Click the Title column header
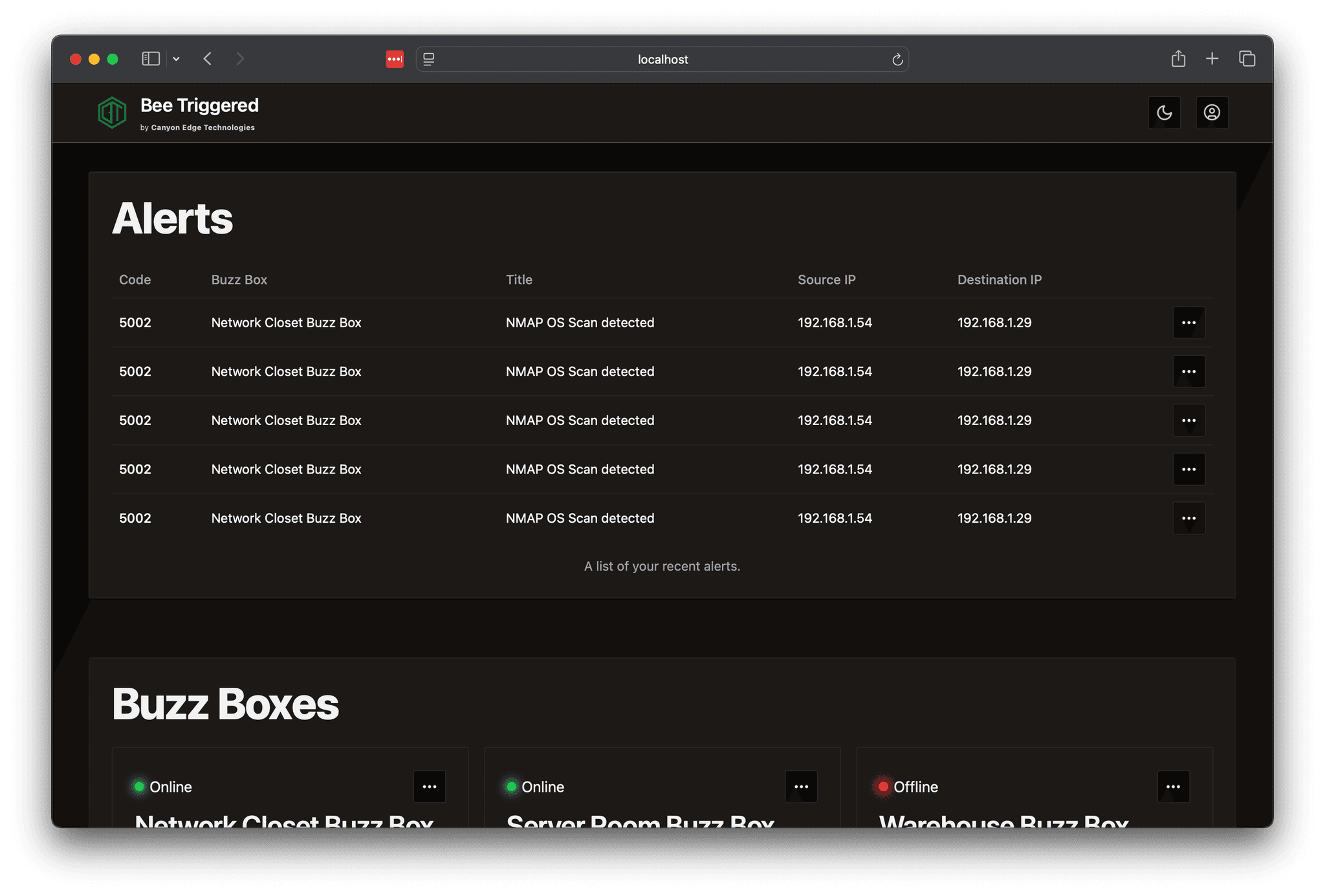The height and width of the screenshot is (896, 1325). tap(519, 279)
